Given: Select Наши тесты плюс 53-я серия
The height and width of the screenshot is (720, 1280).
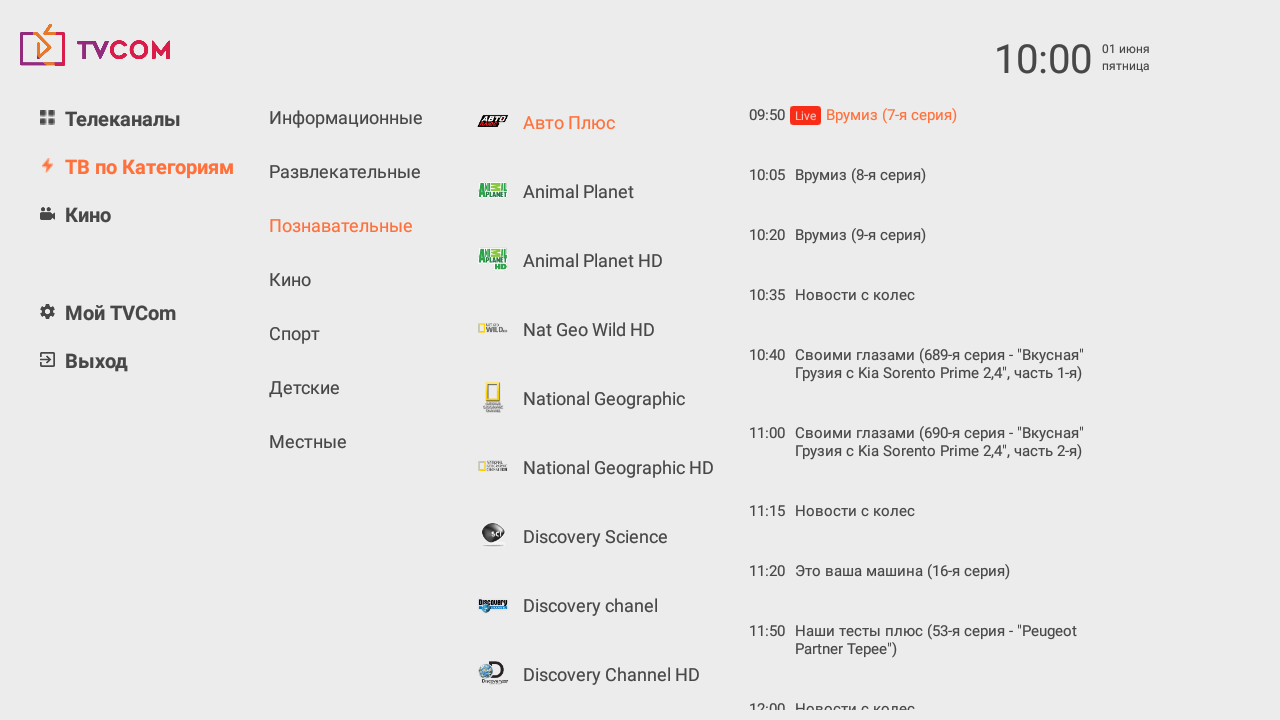Looking at the screenshot, I should pyautogui.click(x=936, y=640).
